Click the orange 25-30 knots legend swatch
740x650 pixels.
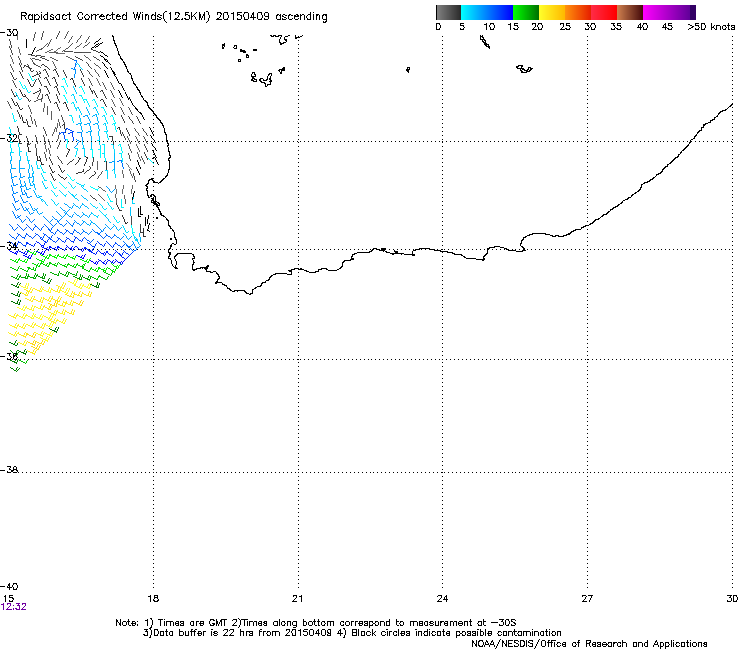[578, 12]
